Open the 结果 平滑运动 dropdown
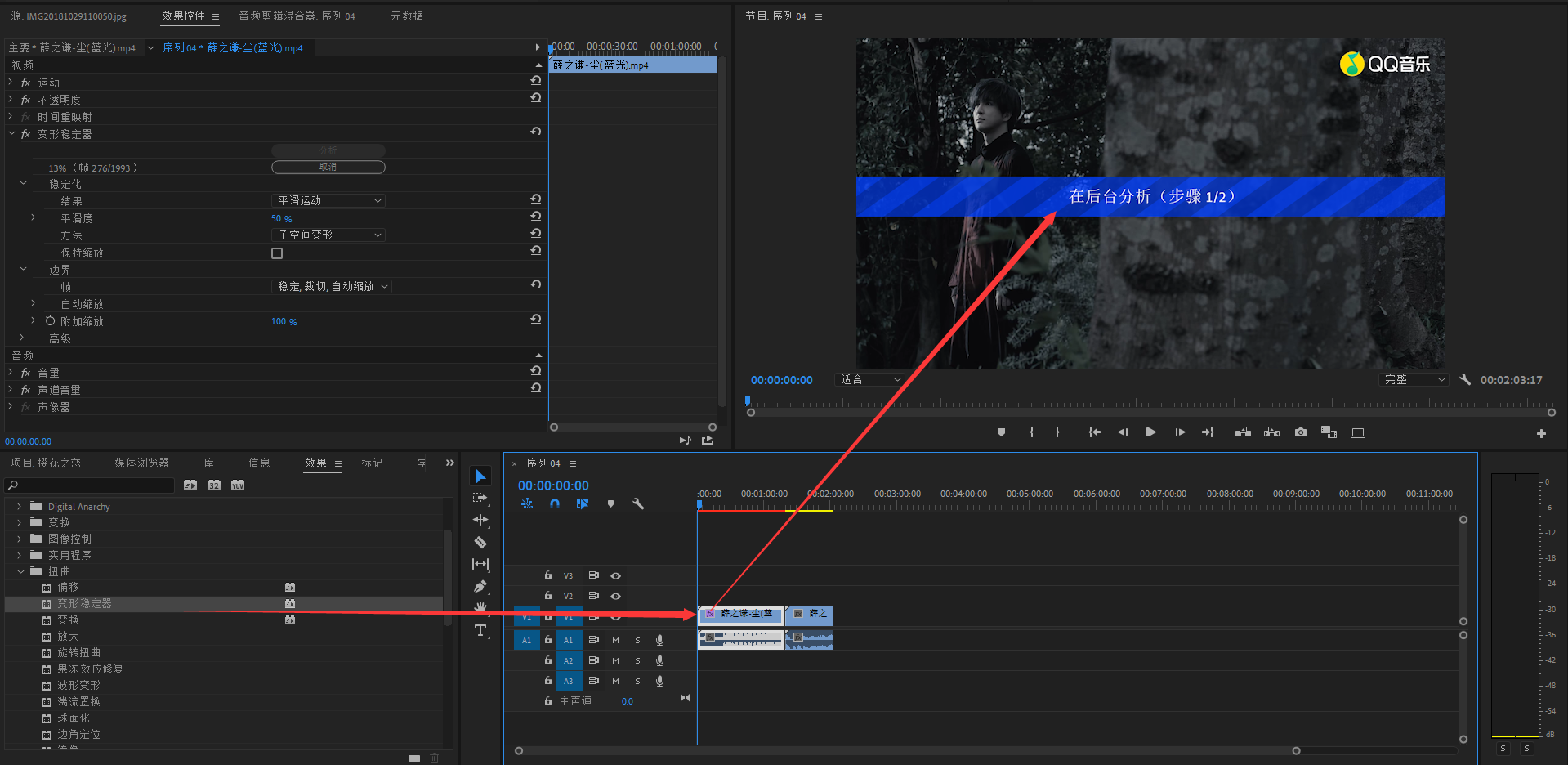This screenshot has height=765, width=1568. tap(328, 200)
